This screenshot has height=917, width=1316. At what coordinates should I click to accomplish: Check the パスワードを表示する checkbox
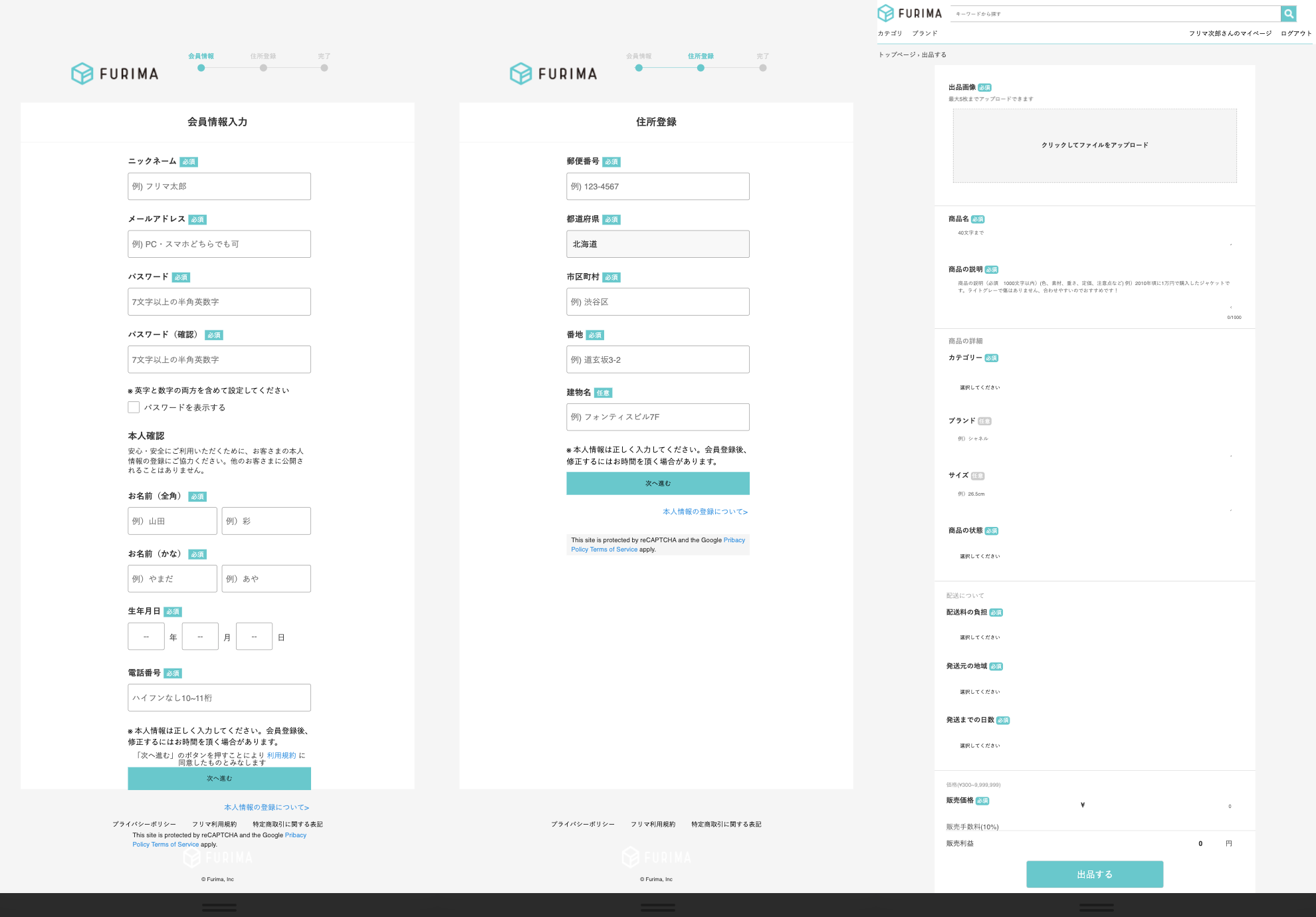pyautogui.click(x=134, y=407)
